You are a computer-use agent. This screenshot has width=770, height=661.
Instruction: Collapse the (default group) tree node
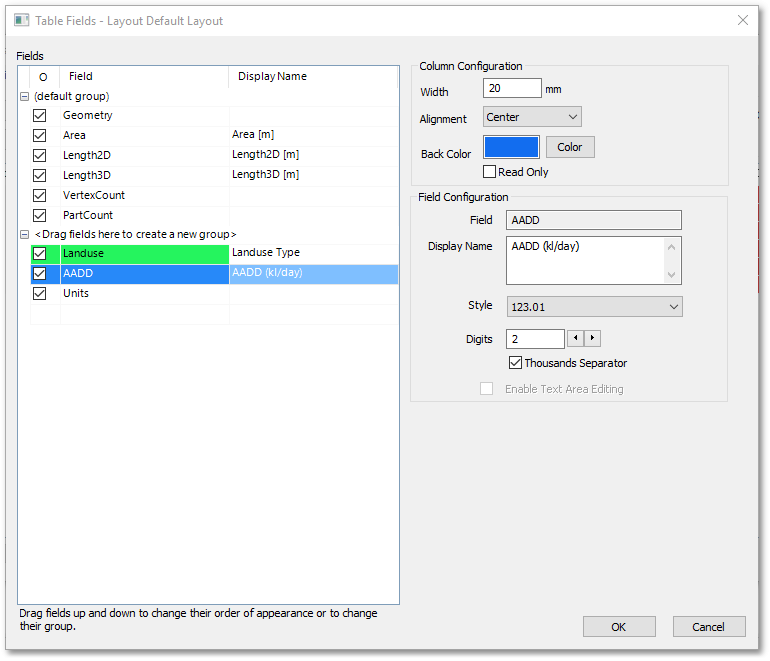(x=24, y=96)
